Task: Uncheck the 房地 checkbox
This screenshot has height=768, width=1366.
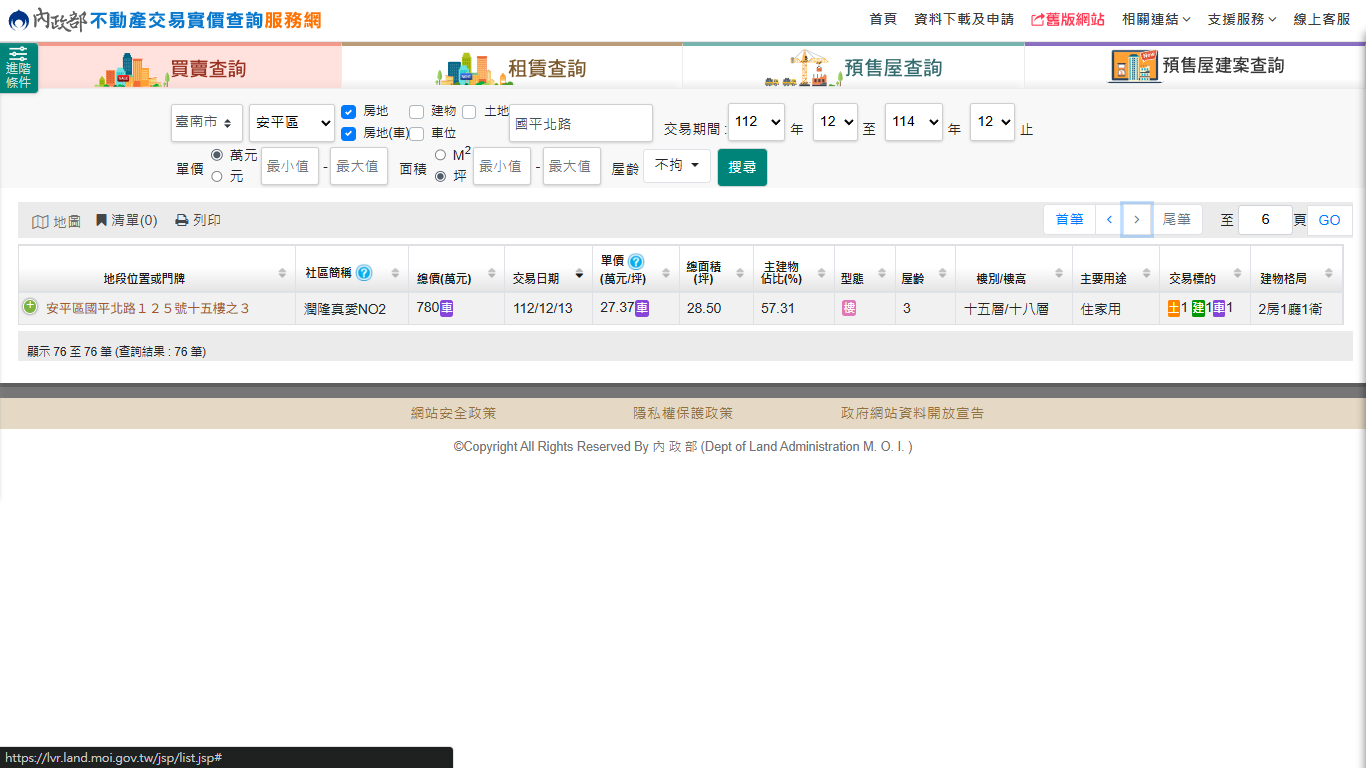Action: (349, 112)
